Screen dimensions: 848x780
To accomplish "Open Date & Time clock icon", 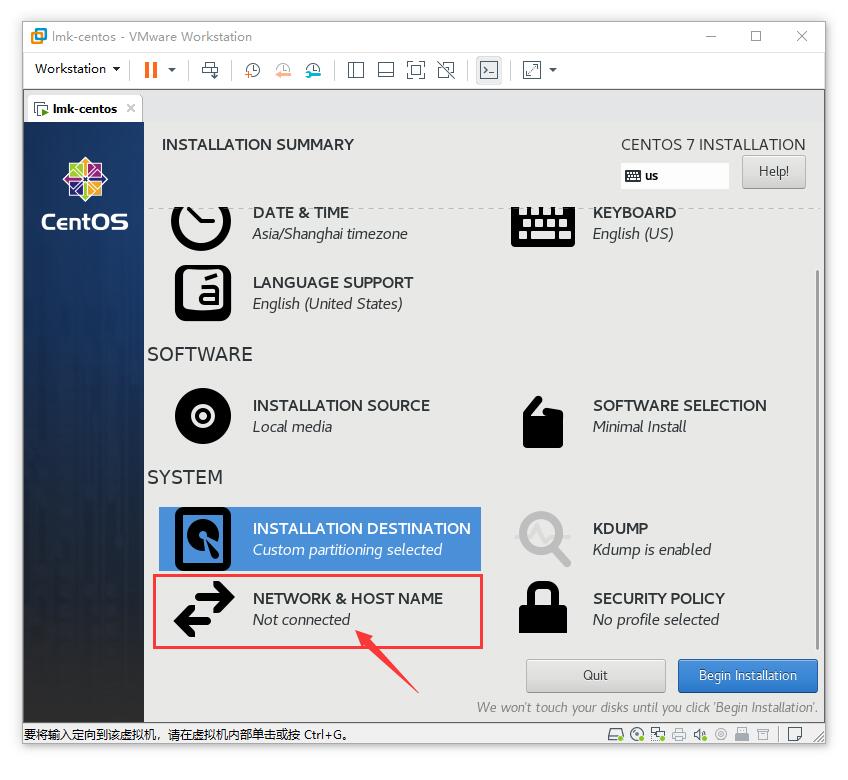I will coord(201,227).
